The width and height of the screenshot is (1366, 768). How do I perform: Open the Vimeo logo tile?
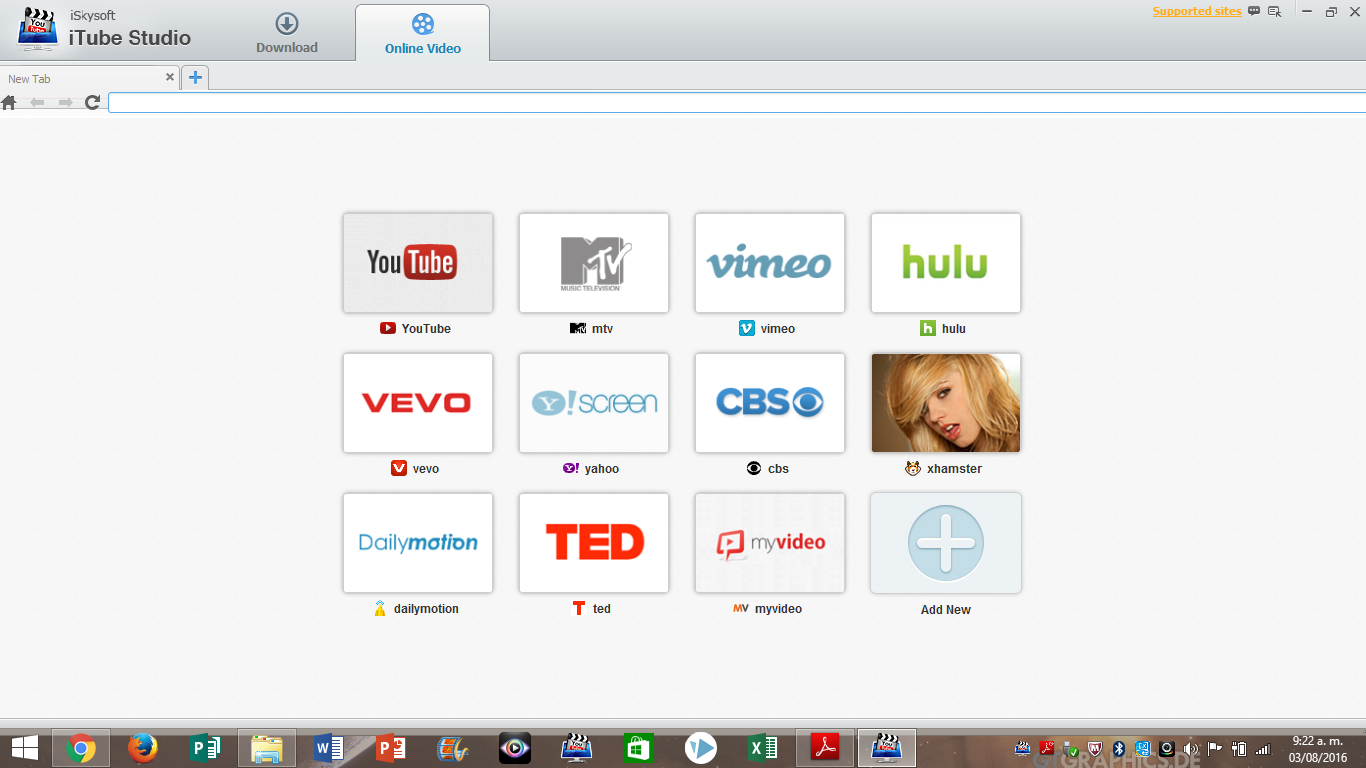coord(770,263)
